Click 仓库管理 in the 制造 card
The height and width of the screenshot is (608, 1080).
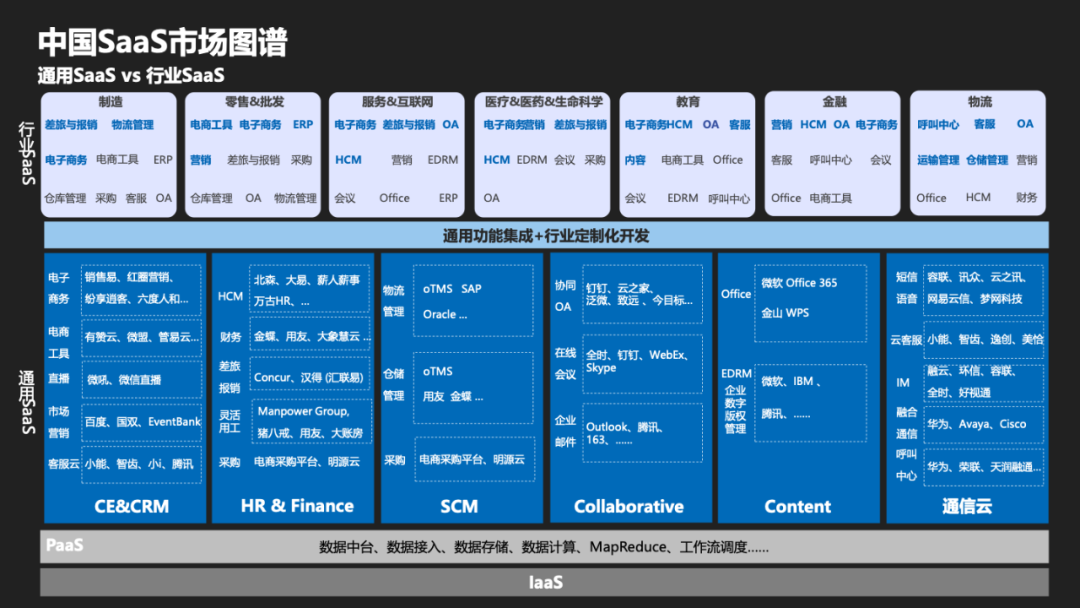click(x=65, y=198)
